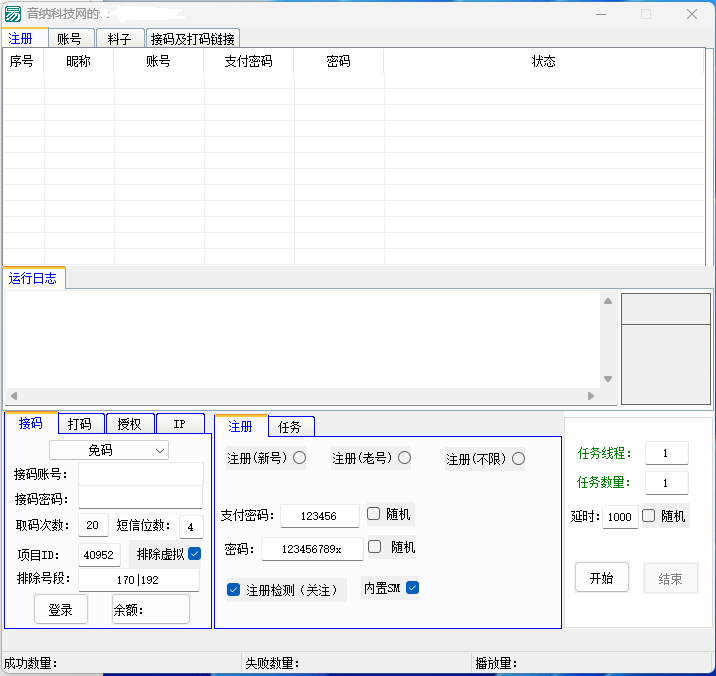Uncheck the 内置SM checkbox

coord(412,588)
